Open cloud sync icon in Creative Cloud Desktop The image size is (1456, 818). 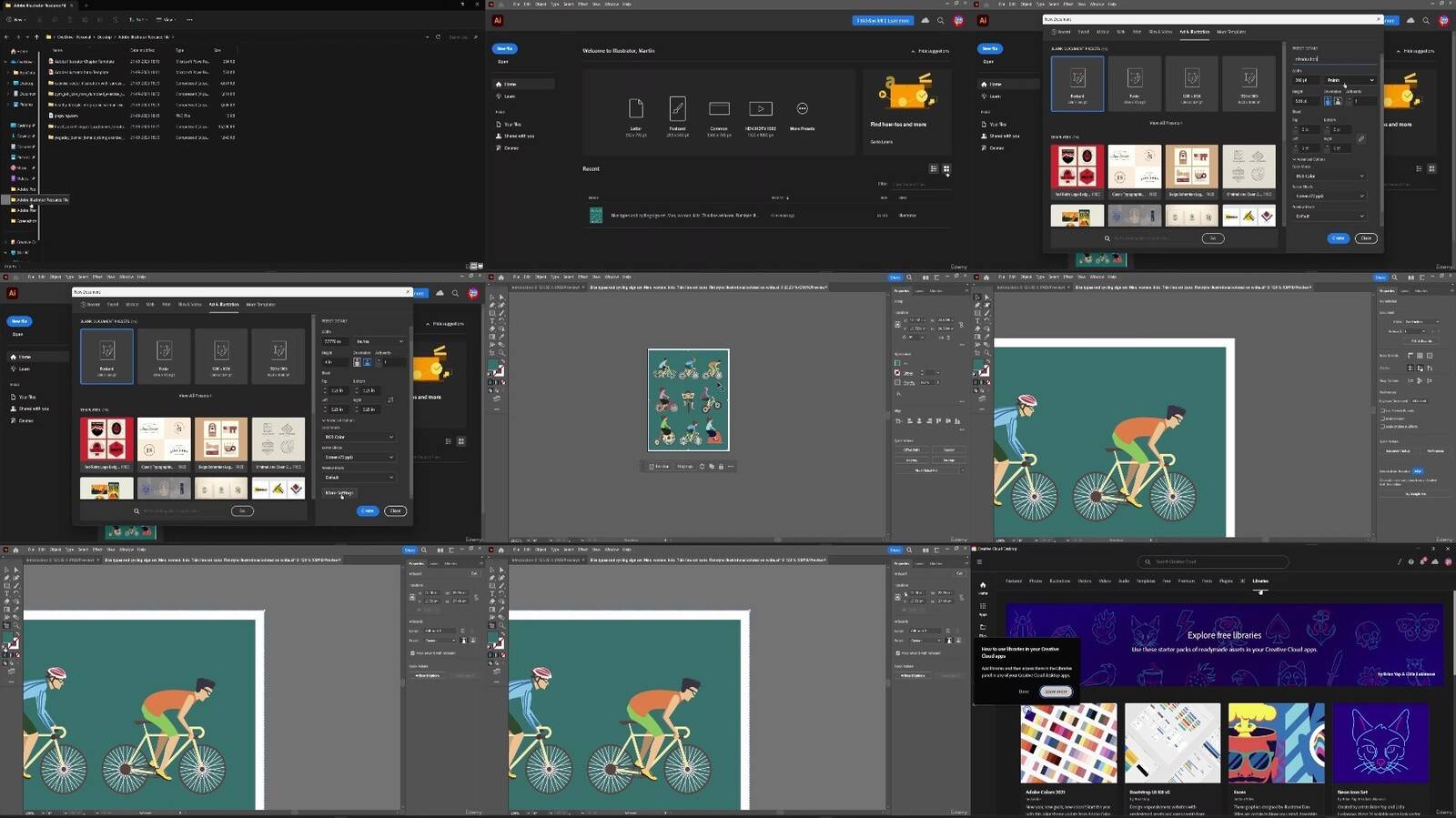[x=1435, y=561]
